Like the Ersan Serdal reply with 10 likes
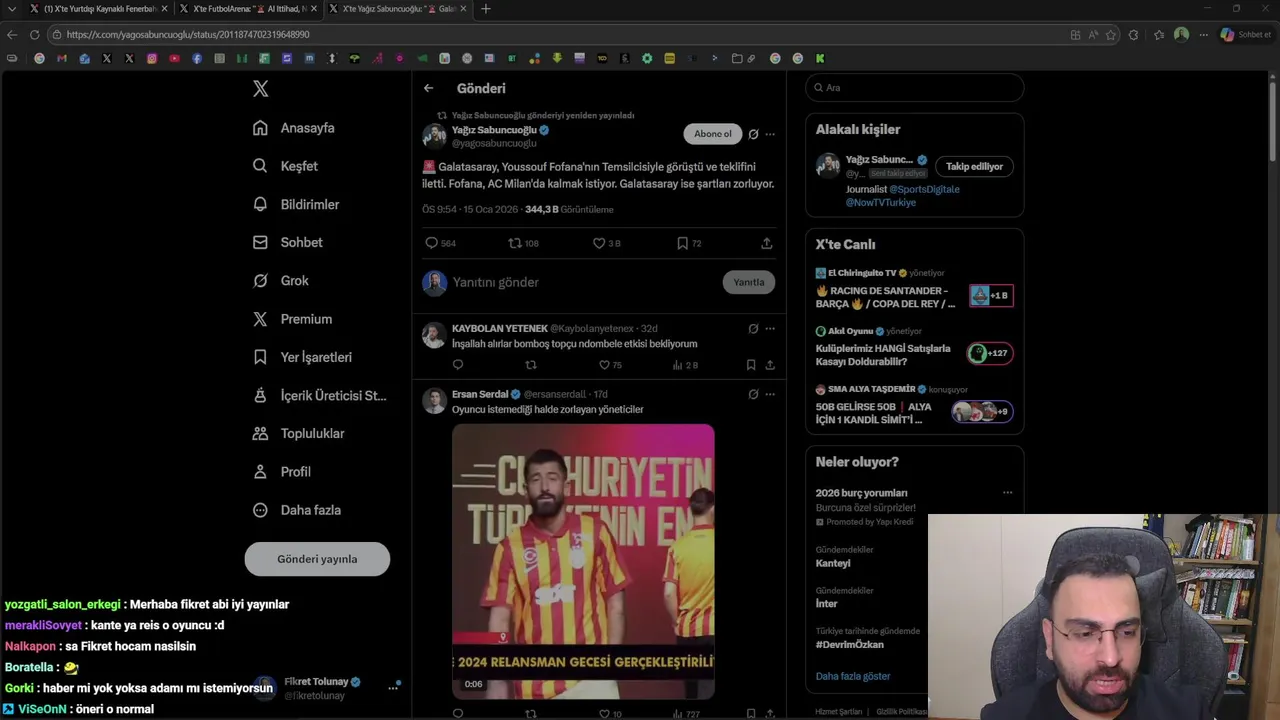1280x720 pixels. [610, 714]
